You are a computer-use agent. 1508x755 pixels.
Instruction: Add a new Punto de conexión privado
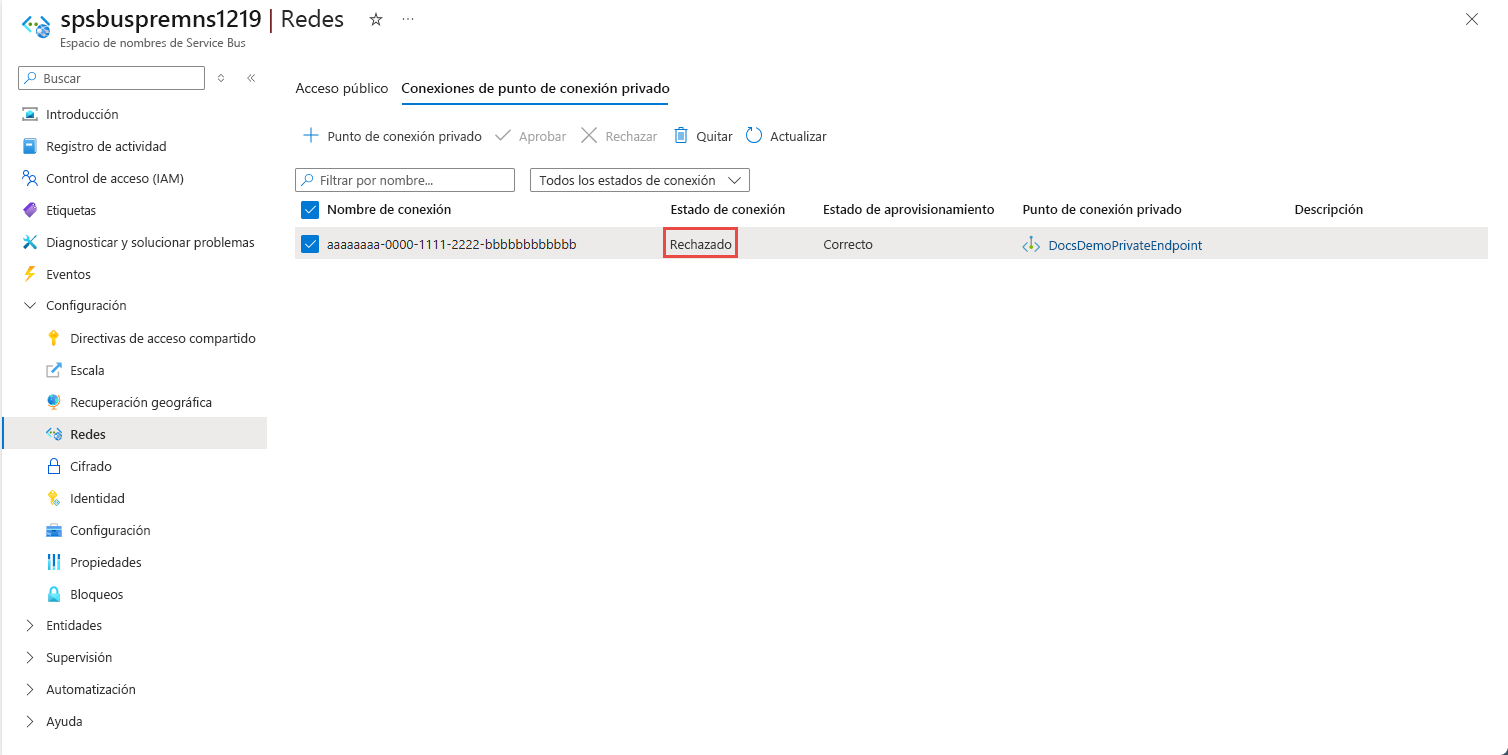point(392,136)
